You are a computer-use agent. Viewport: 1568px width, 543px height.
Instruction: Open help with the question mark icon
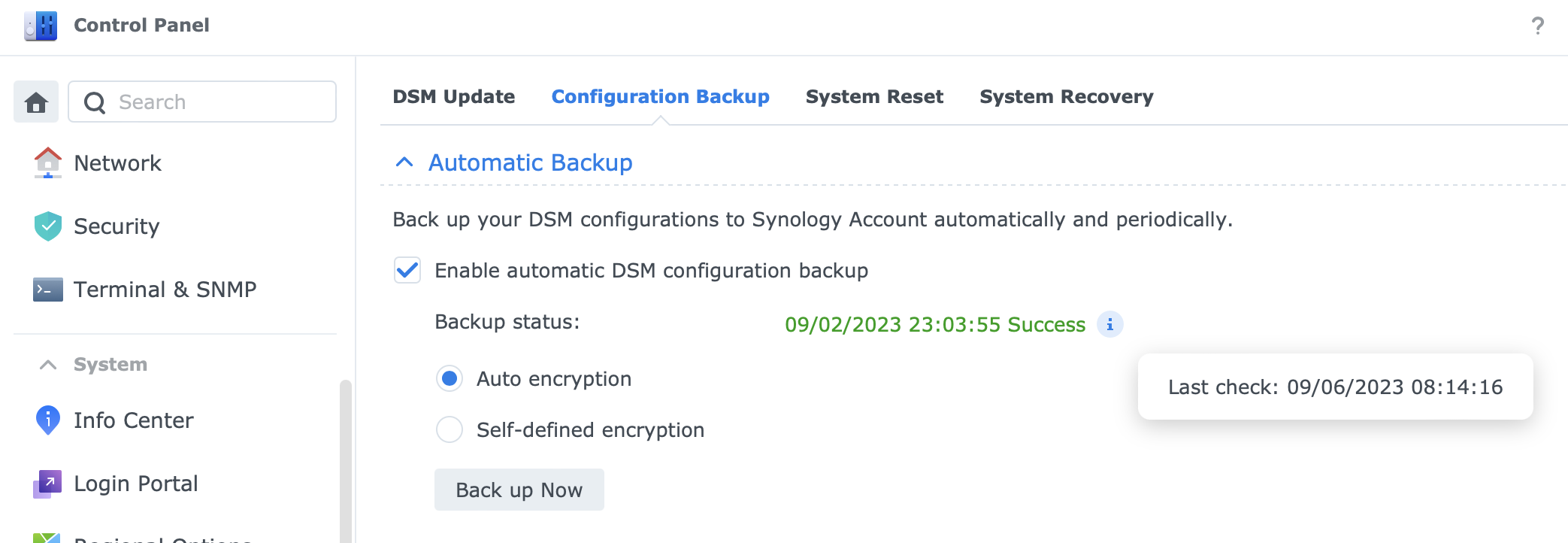1538,26
